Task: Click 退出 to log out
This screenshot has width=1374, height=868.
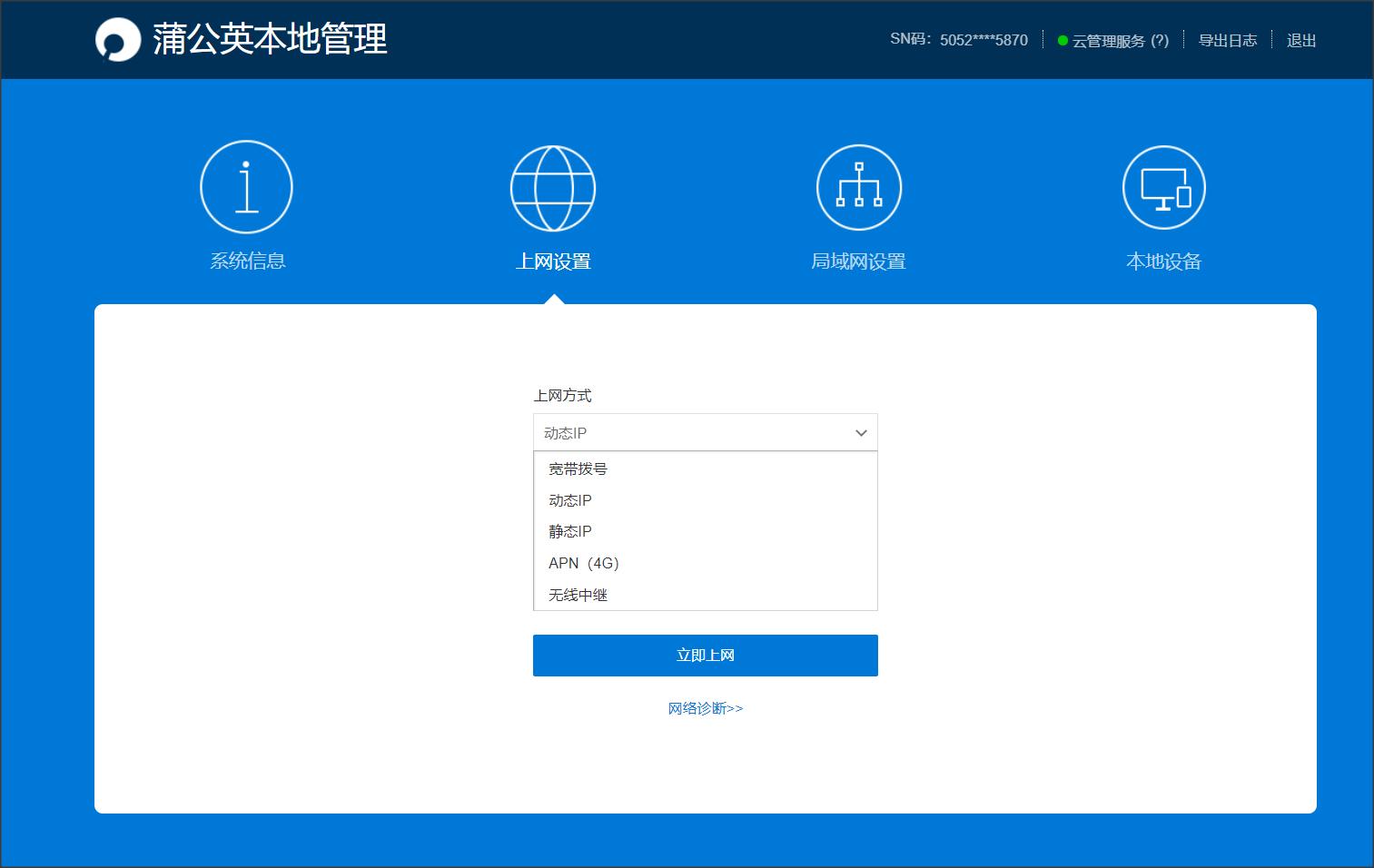Action: tap(1300, 40)
